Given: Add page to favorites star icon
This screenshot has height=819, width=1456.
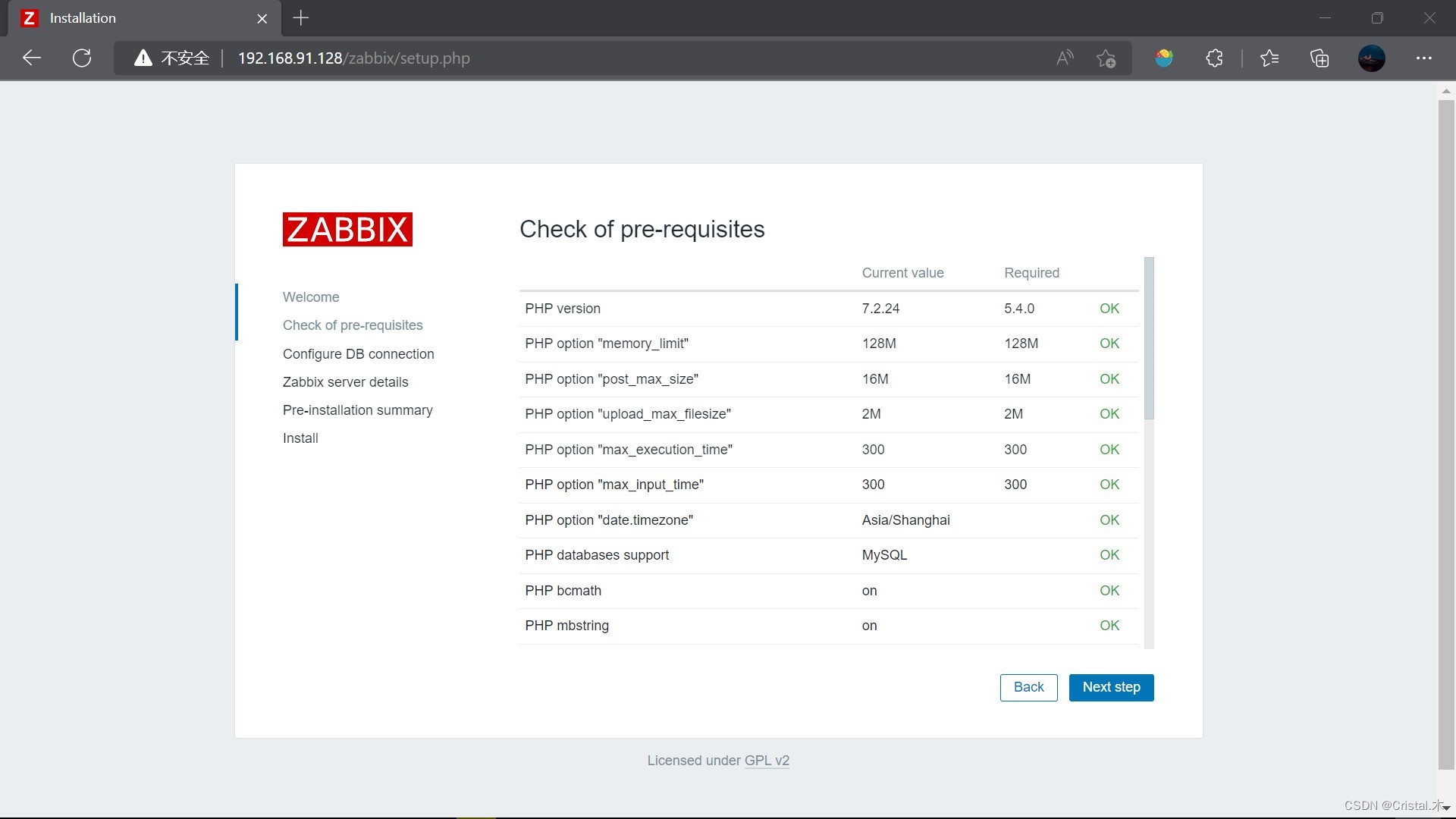Looking at the screenshot, I should (x=1106, y=58).
